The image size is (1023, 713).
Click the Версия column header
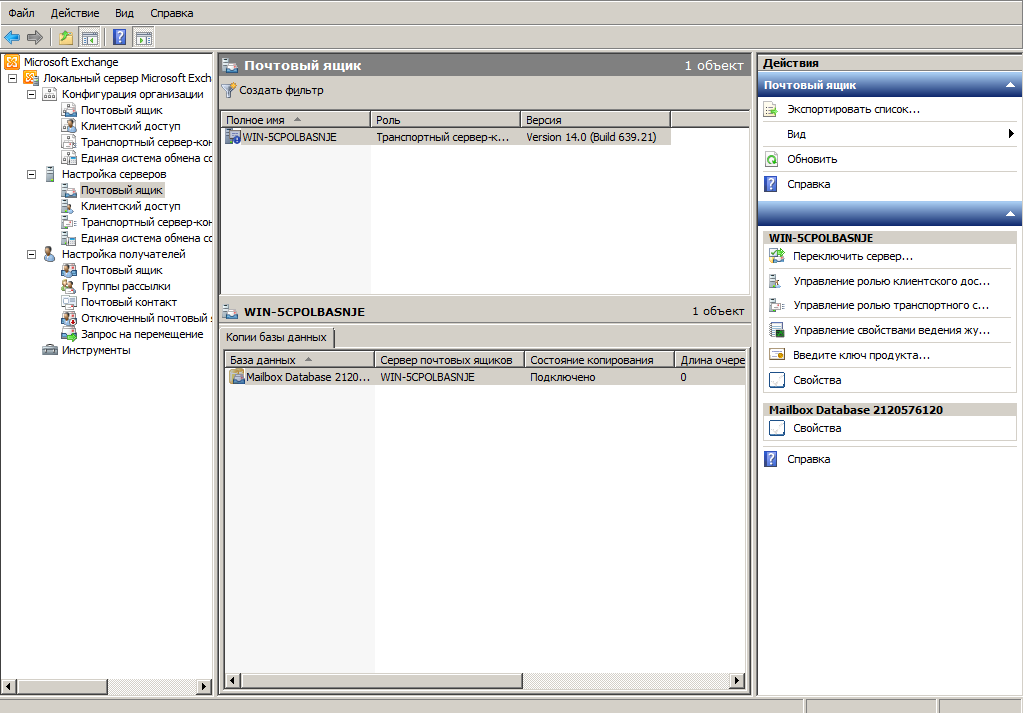coord(596,120)
